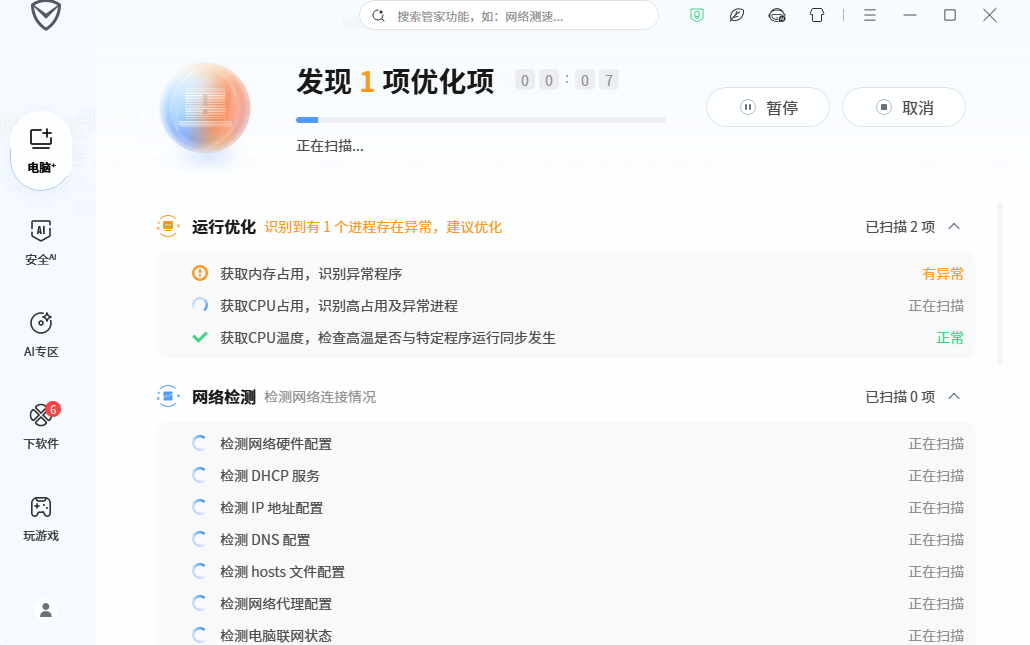
Task: Click the green shield protection icon
Action: tap(697, 15)
